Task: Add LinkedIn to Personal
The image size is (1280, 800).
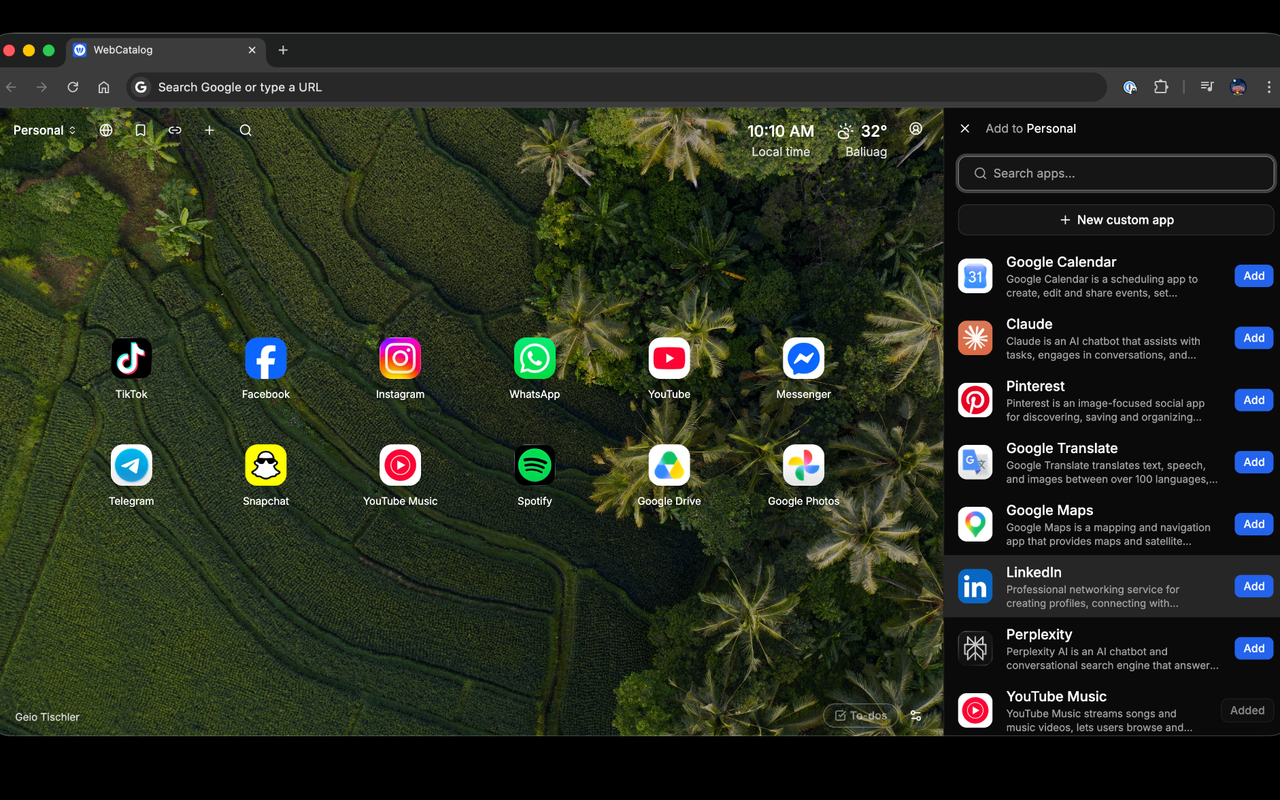Action: 1254,586
